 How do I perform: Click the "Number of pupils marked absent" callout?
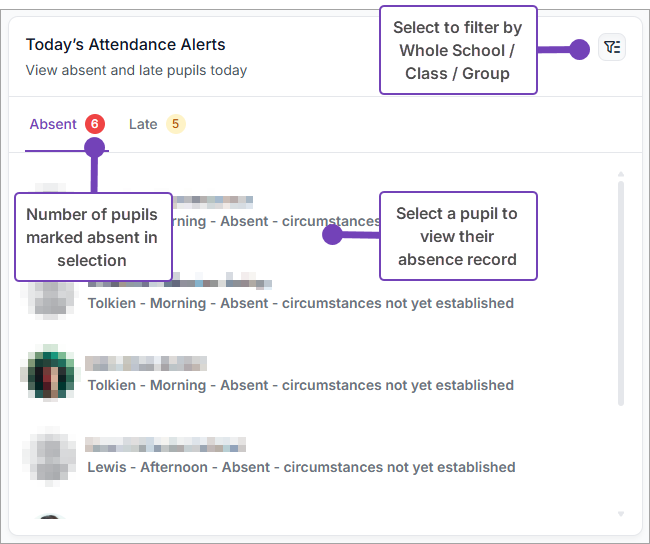point(92,237)
